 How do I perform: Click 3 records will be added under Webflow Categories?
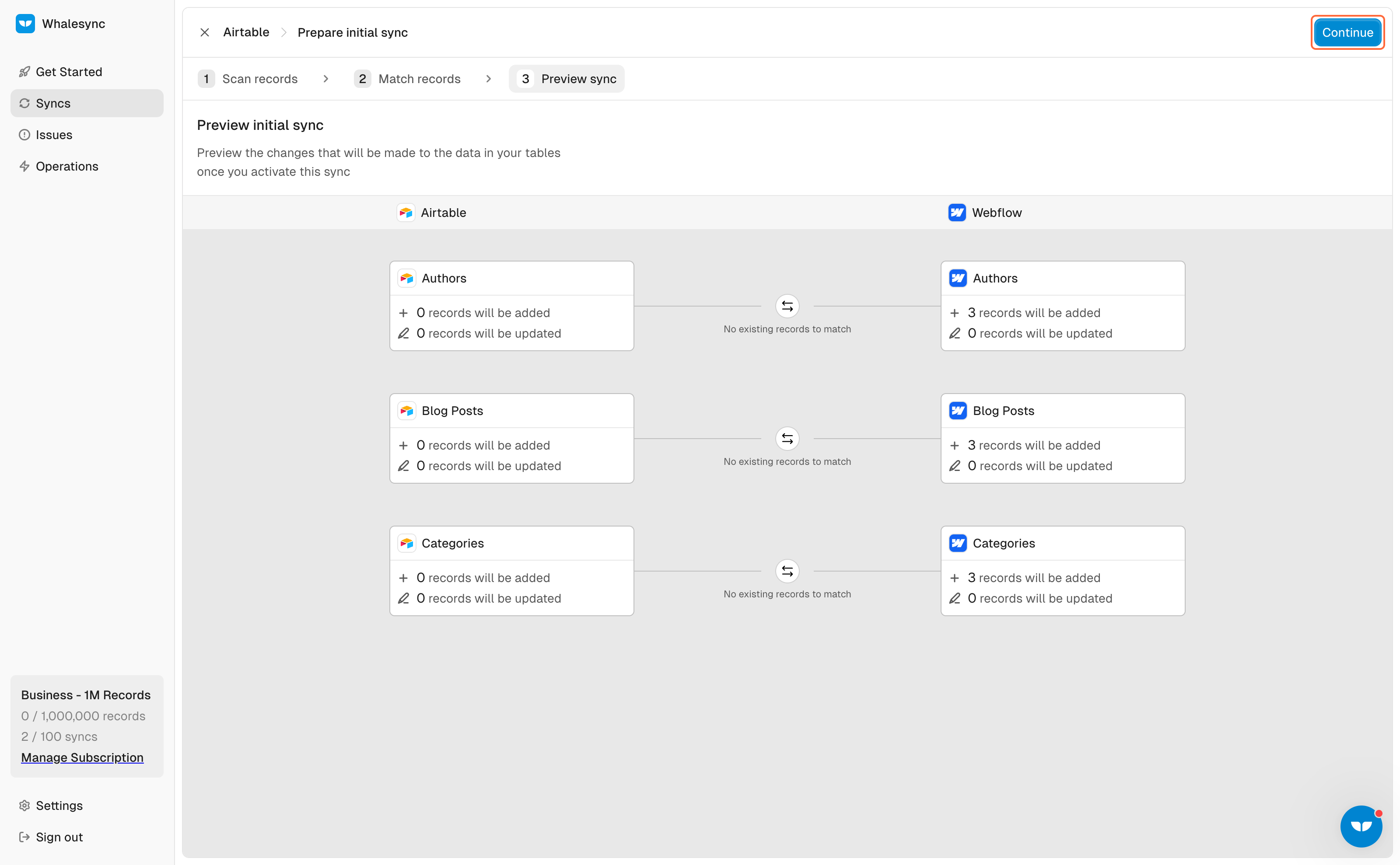pos(1034,578)
